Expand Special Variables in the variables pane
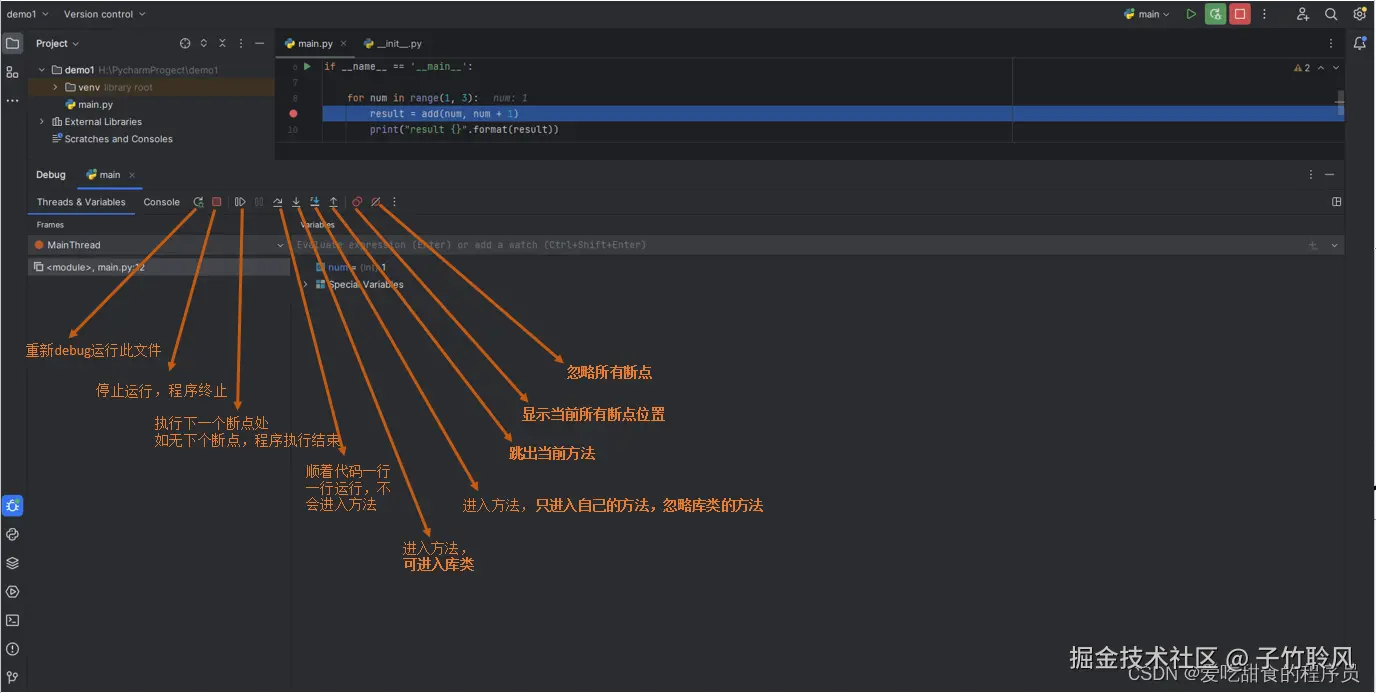 point(305,285)
